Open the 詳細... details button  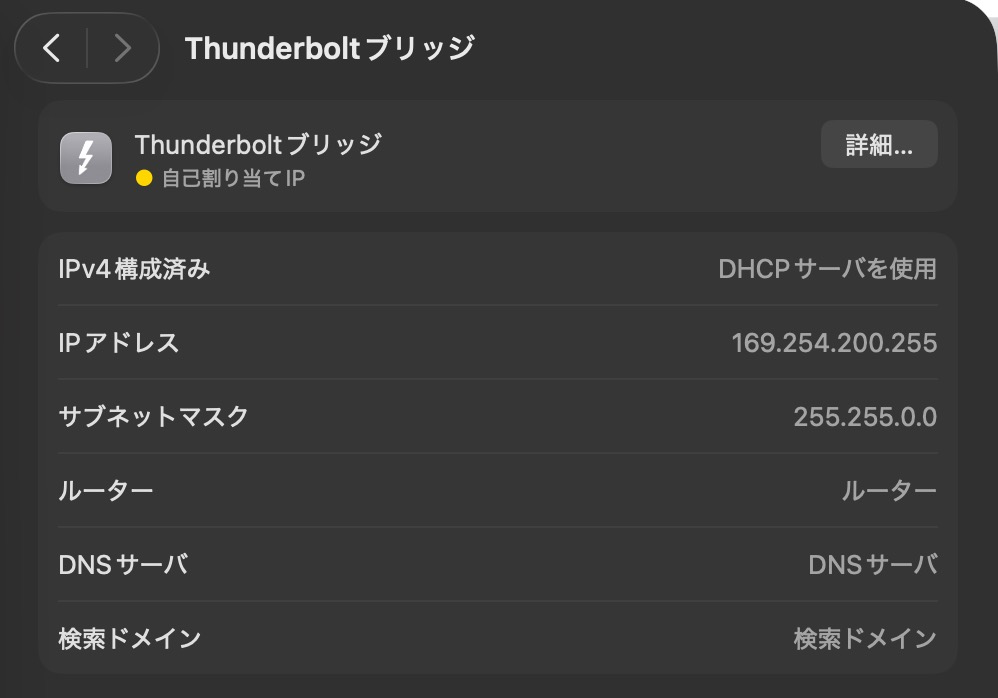point(879,145)
